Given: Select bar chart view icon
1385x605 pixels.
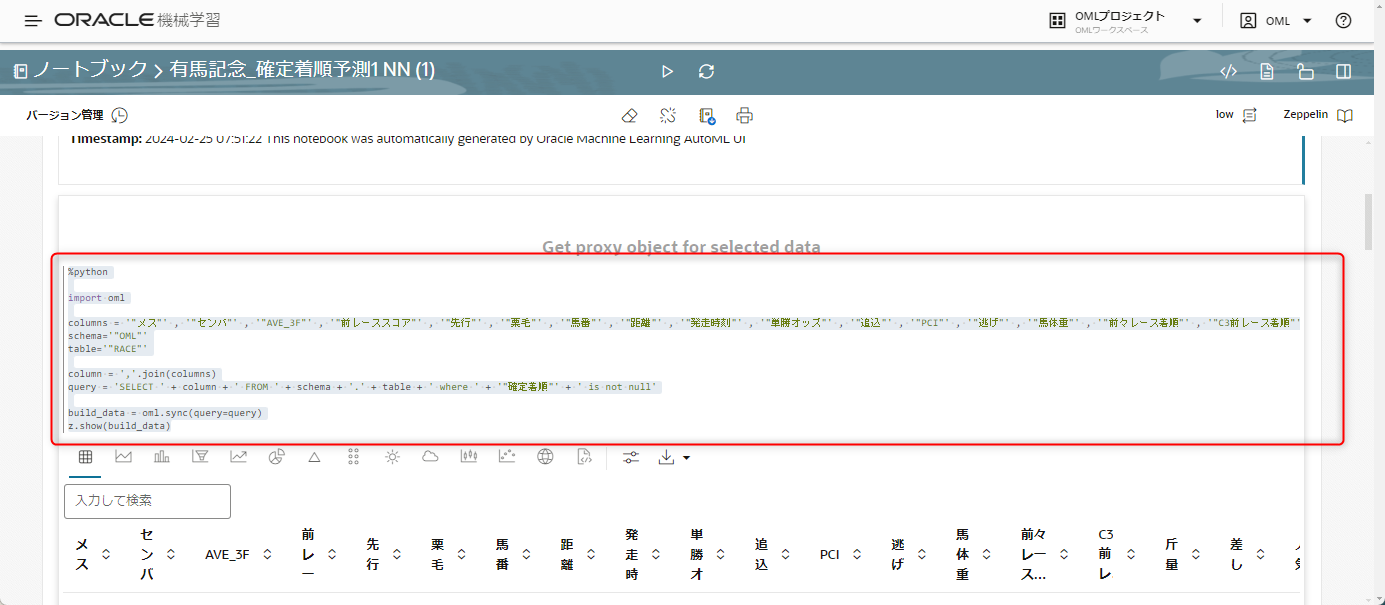Looking at the screenshot, I should coord(162,457).
